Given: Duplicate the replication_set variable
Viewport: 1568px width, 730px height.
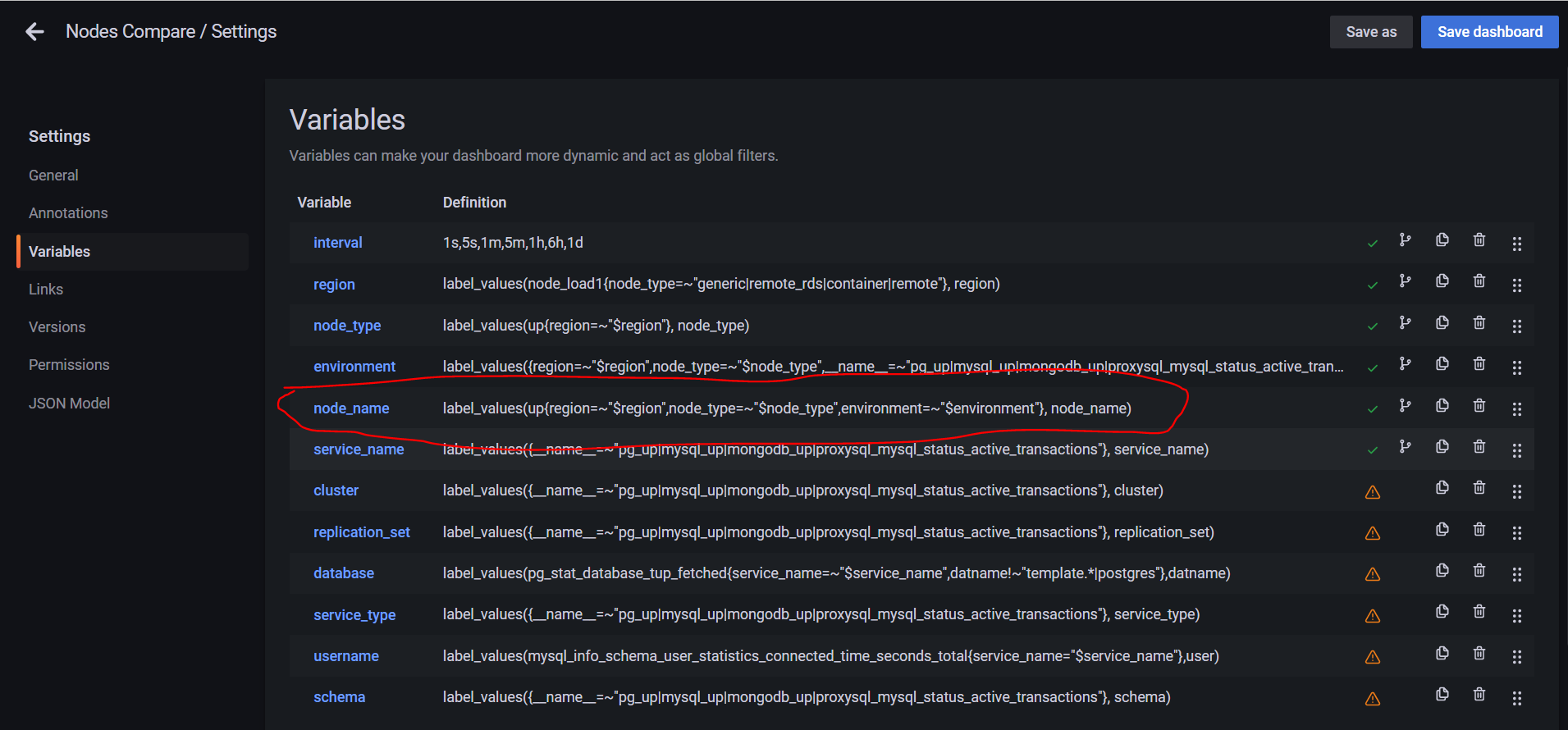Looking at the screenshot, I should (x=1442, y=530).
